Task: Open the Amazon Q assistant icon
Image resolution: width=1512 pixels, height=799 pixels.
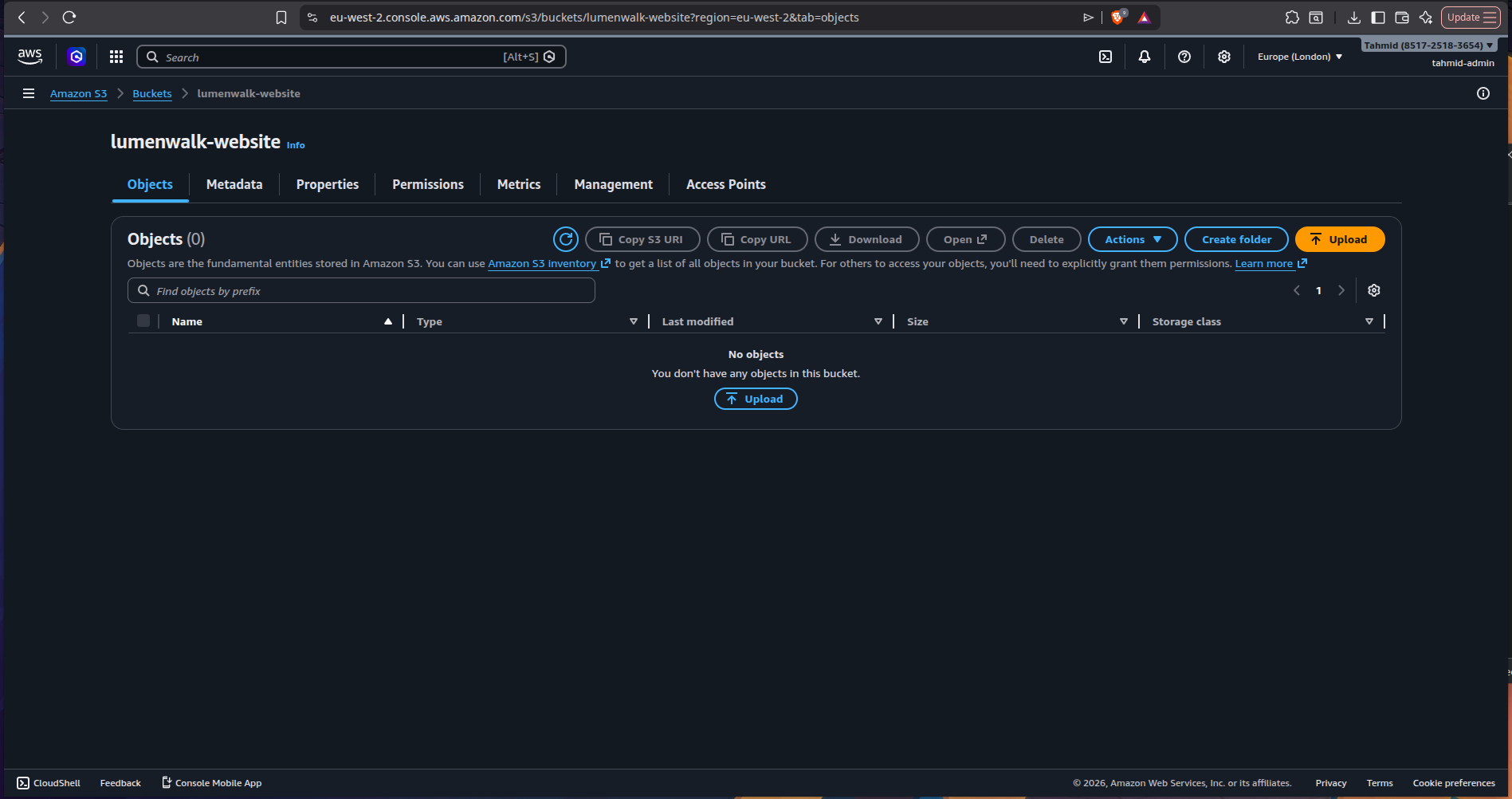Action: [77, 57]
